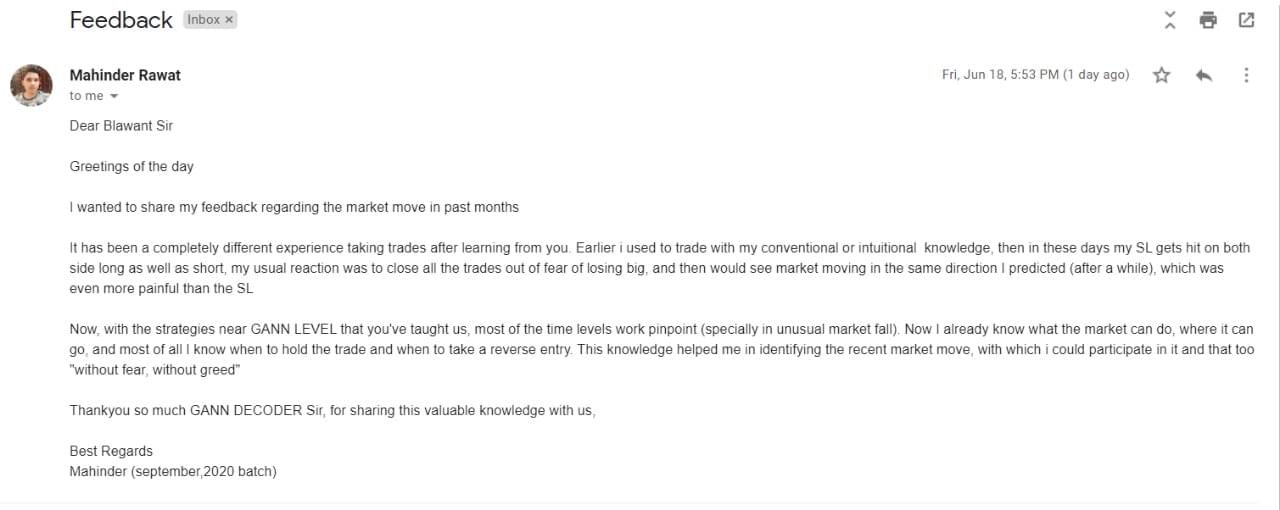
Task: Click the Inbox label tag
Action: (x=203, y=20)
